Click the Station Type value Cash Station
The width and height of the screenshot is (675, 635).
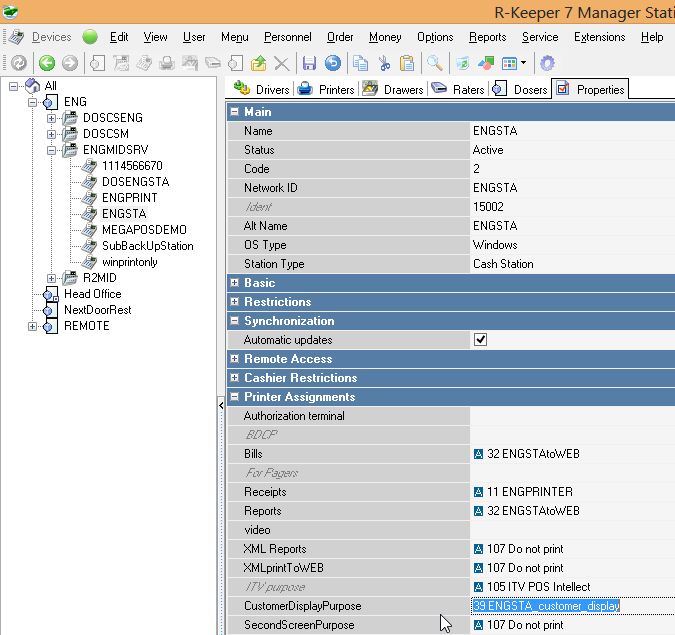click(503, 263)
